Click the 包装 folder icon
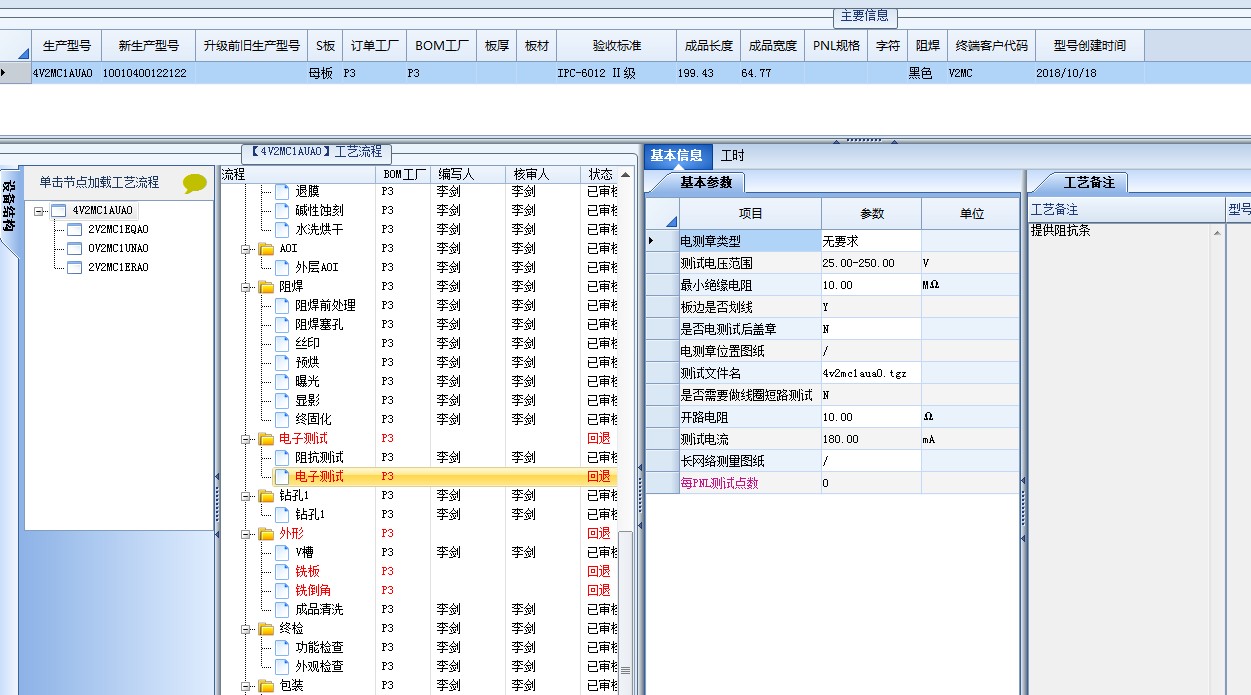Screen dimensions: 1251x695 pos(266,685)
